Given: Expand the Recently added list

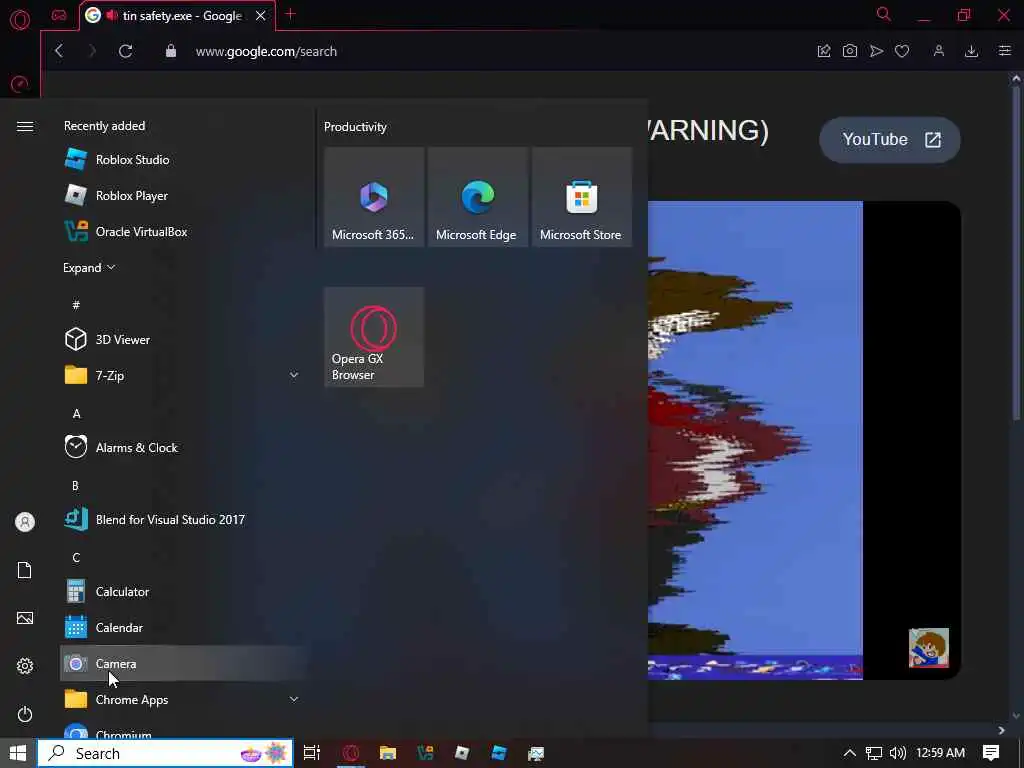Looking at the screenshot, I should pyautogui.click(x=89, y=268).
